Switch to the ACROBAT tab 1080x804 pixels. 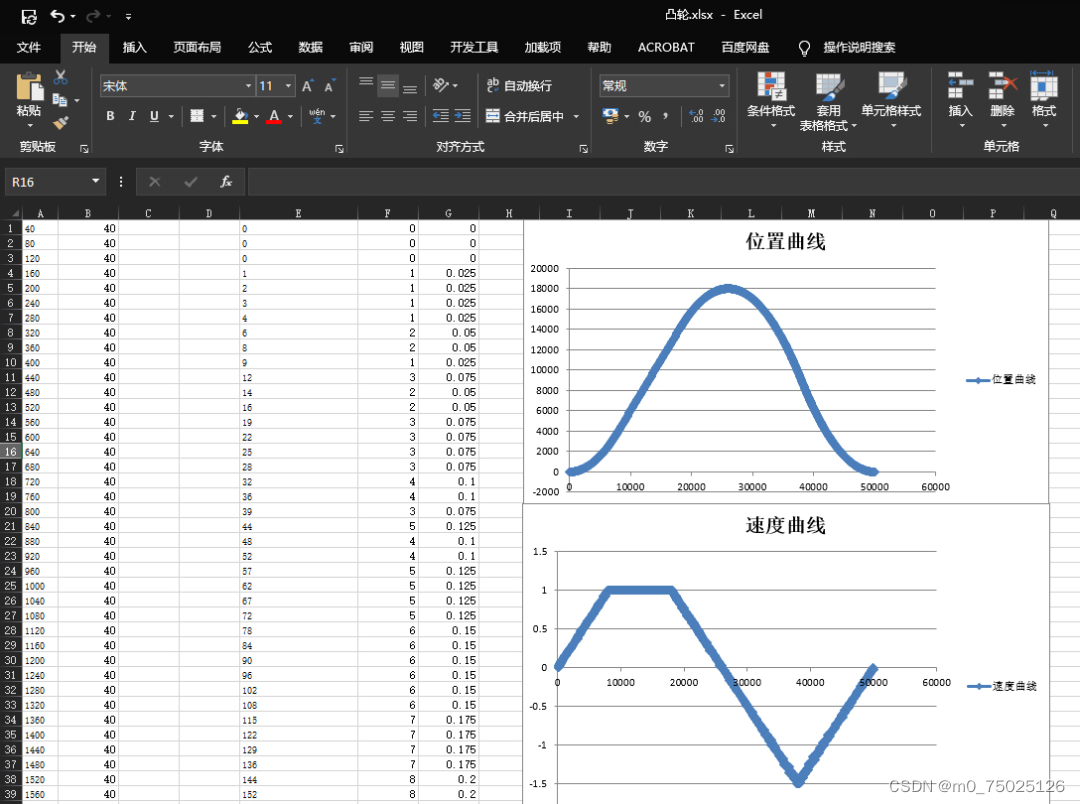(x=666, y=47)
